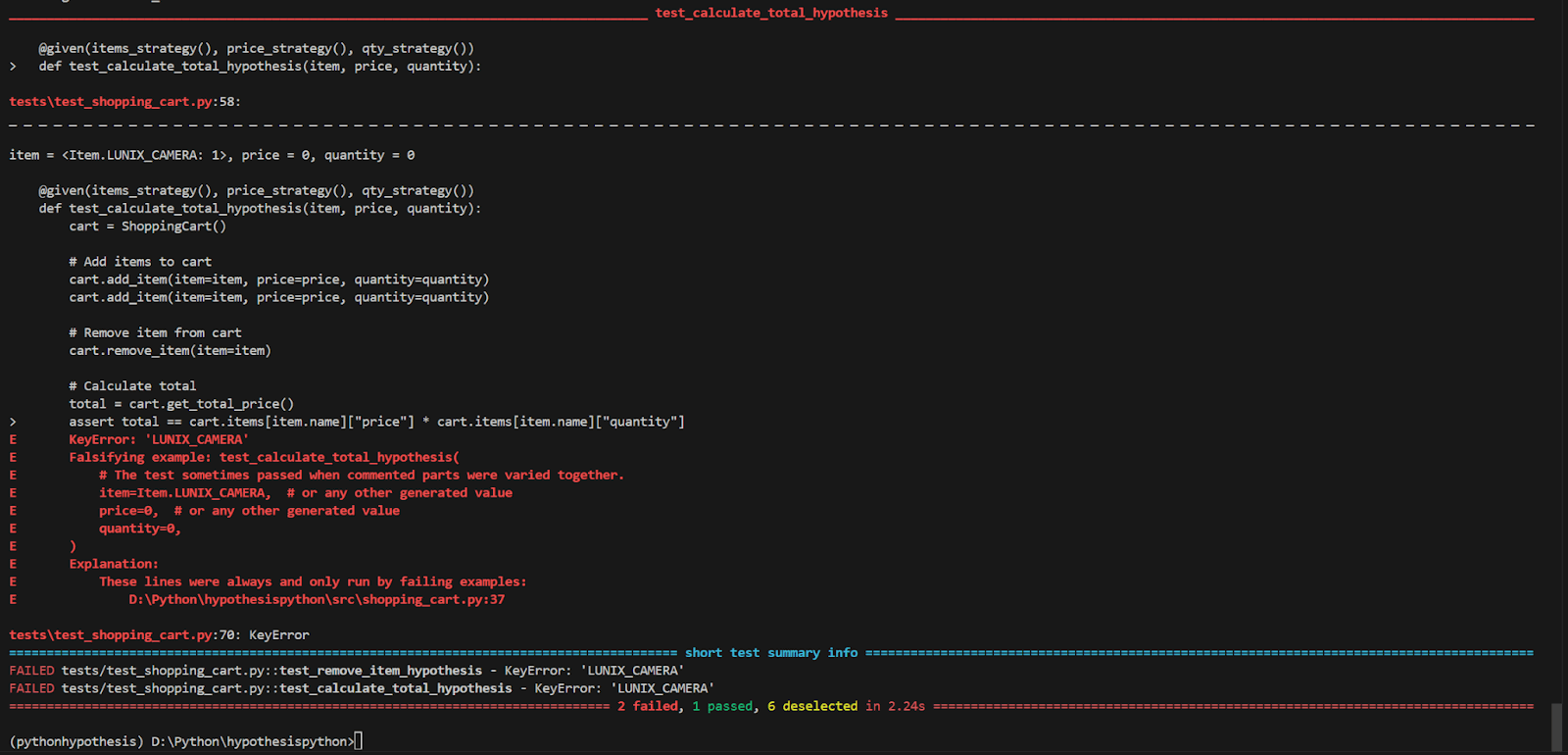This screenshot has width=1568, height=755.
Task: Click the '1 passed' result count
Action: [722, 707]
